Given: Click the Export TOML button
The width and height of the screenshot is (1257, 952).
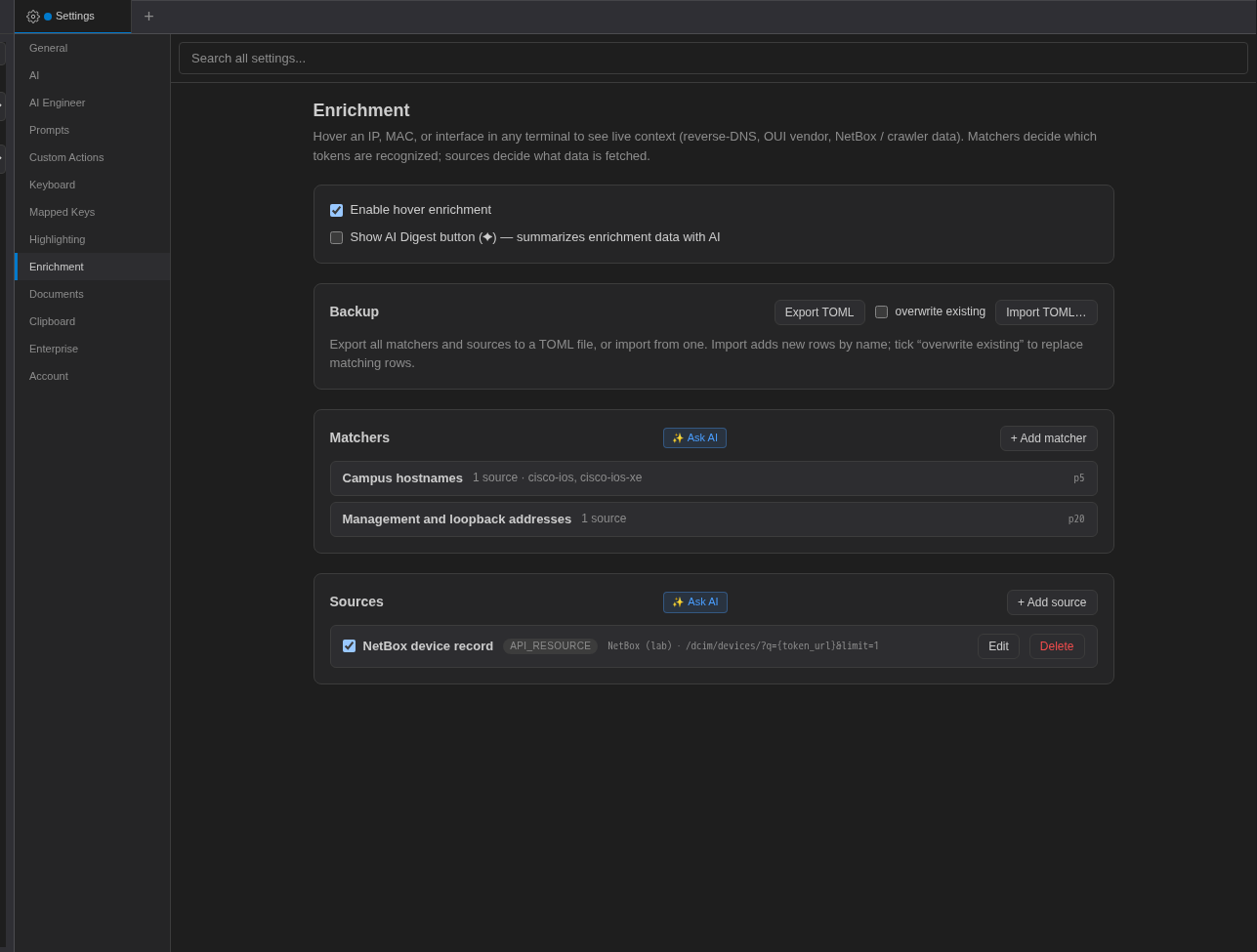Looking at the screenshot, I should point(819,312).
